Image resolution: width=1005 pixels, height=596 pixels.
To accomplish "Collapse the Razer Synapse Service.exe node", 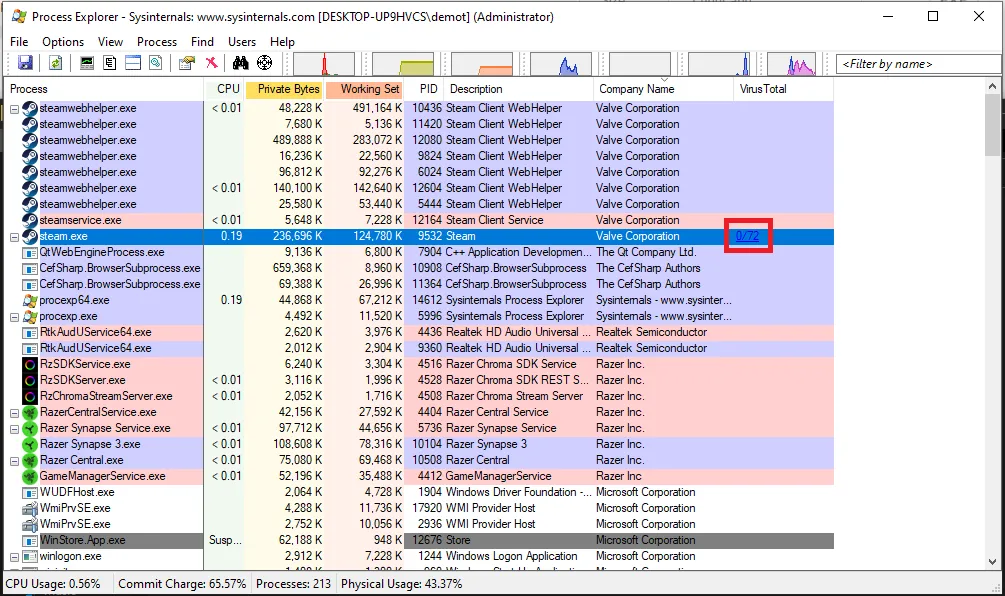I will [14, 429].
